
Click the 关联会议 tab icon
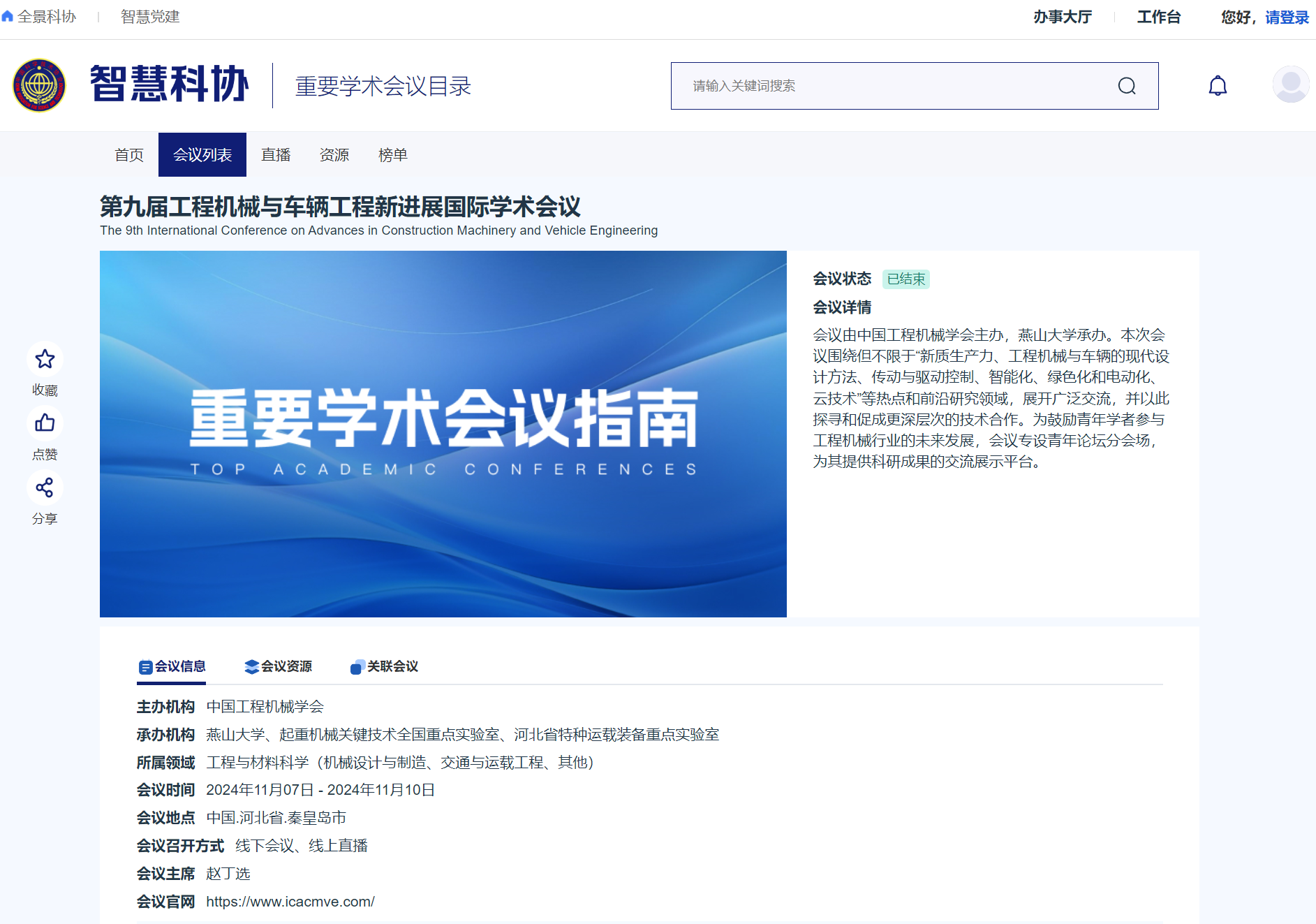click(x=357, y=667)
